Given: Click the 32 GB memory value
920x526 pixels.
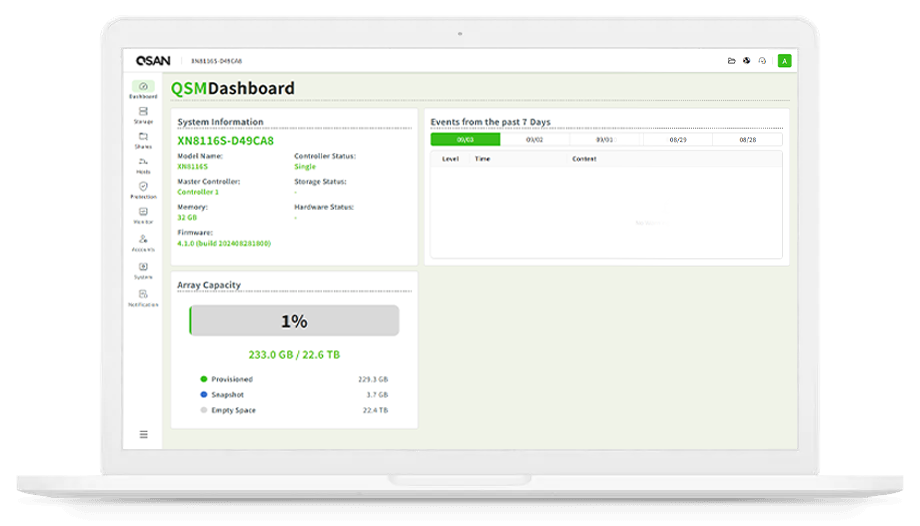Looking at the screenshot, I should [x=187, y=218].
